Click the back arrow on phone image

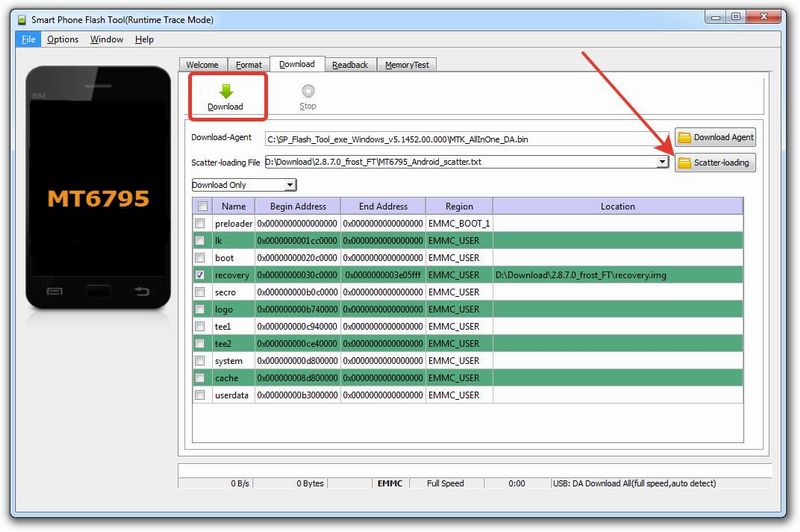[x=140, y=293]
